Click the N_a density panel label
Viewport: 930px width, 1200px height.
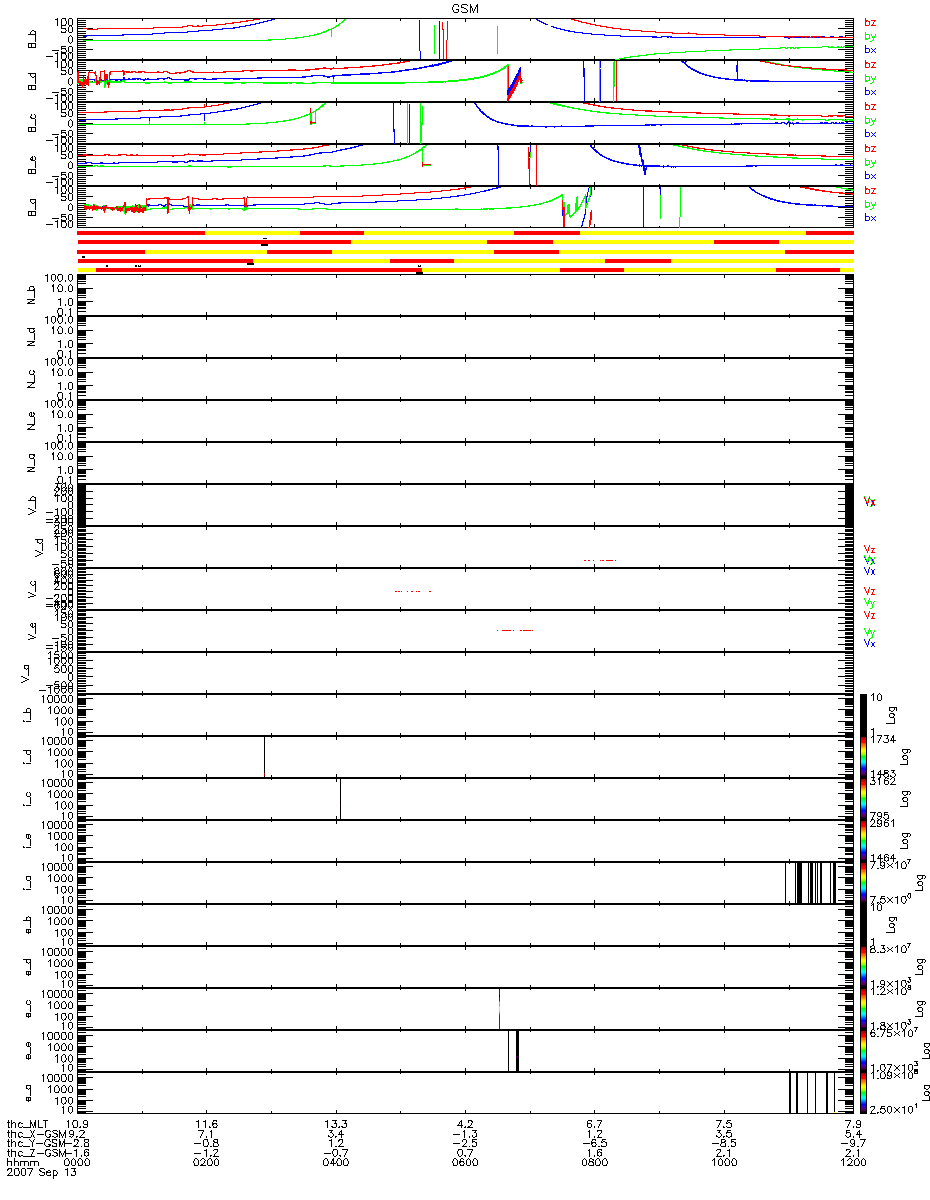[31, 462]
